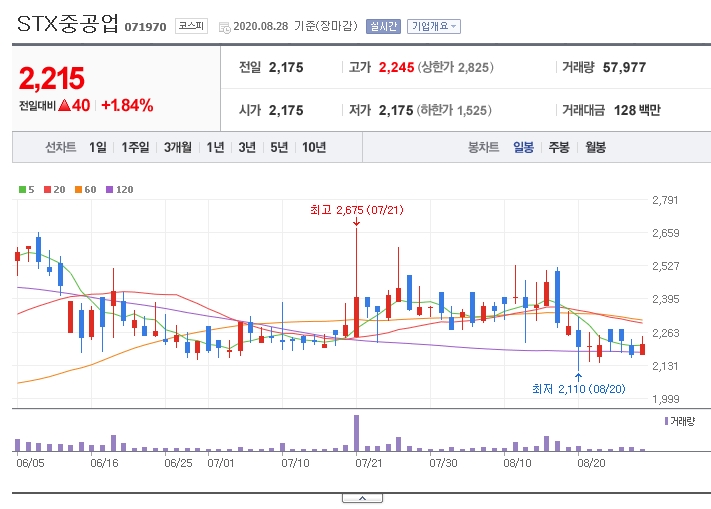
Task: Click the 거래량 volume legend label
Action: (x=679, y=421)
